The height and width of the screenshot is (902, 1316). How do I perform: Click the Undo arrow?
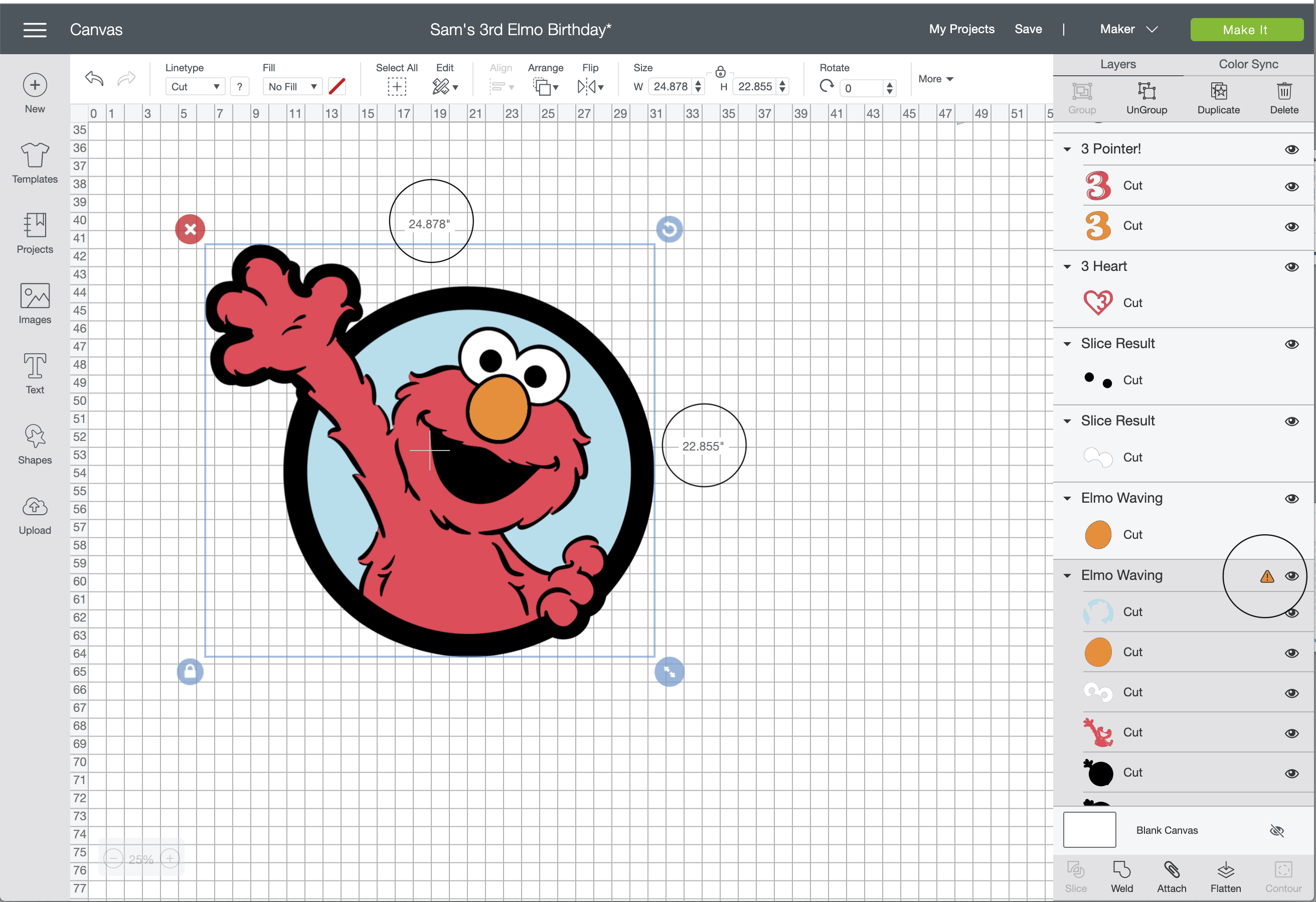95,78
